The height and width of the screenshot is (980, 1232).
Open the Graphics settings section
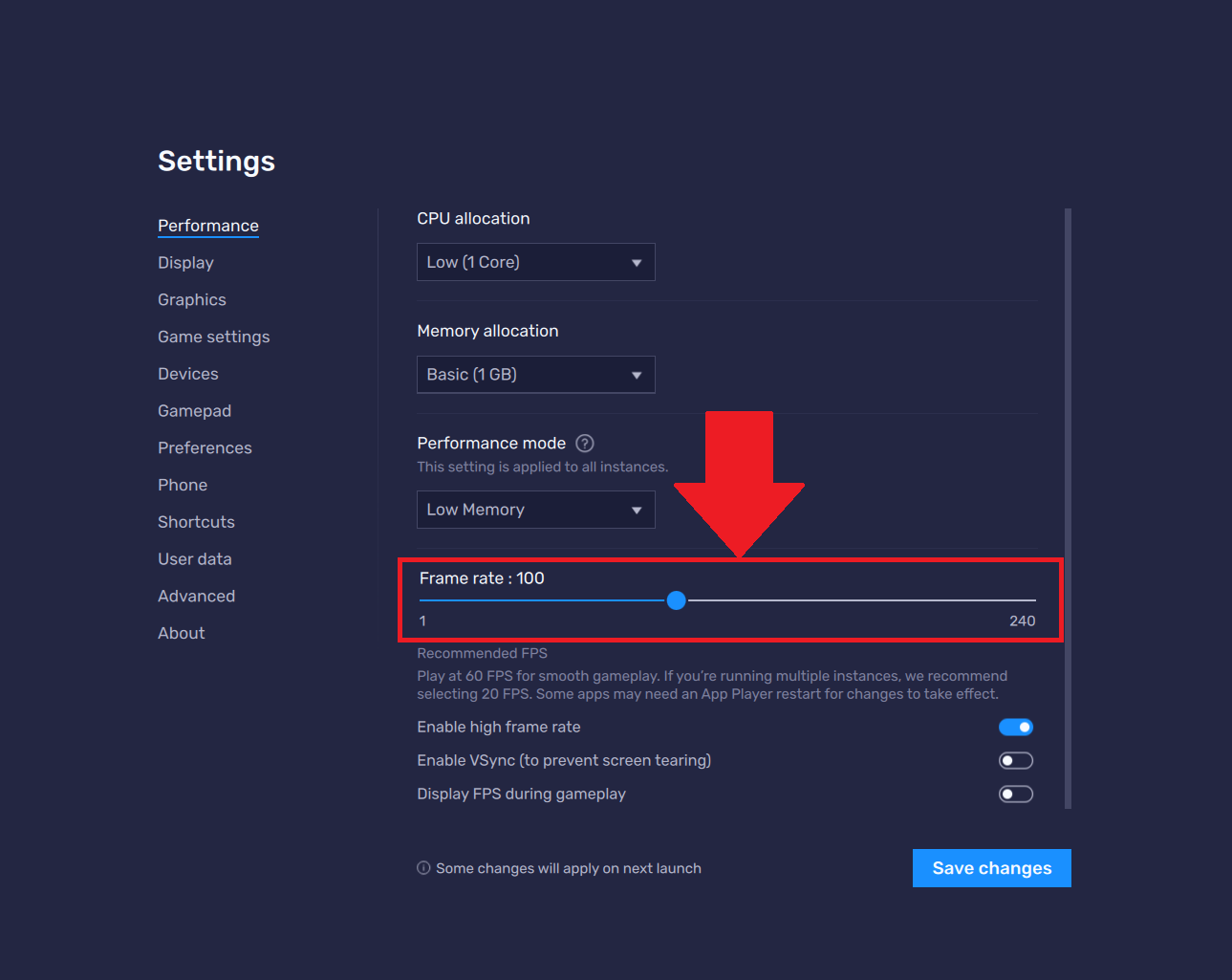(x=192, y=300)
